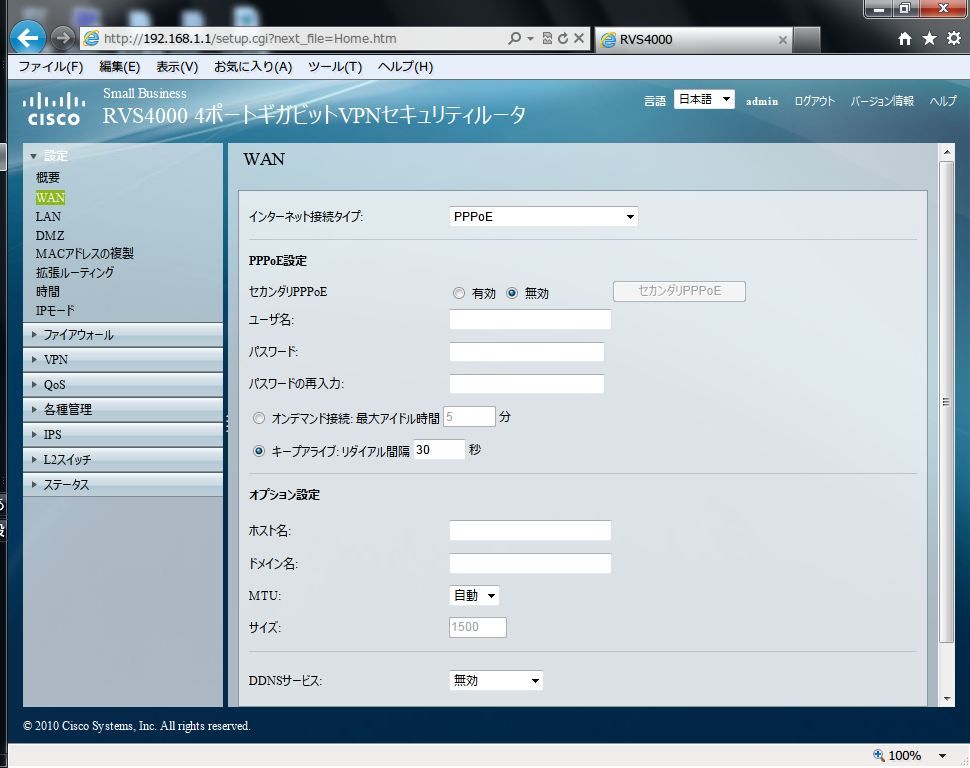Open the browser Tools gear icon

tap(954, 38)
